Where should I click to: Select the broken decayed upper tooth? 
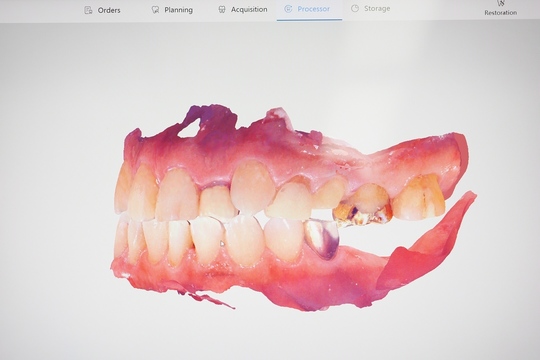click(x=363, y=206)
